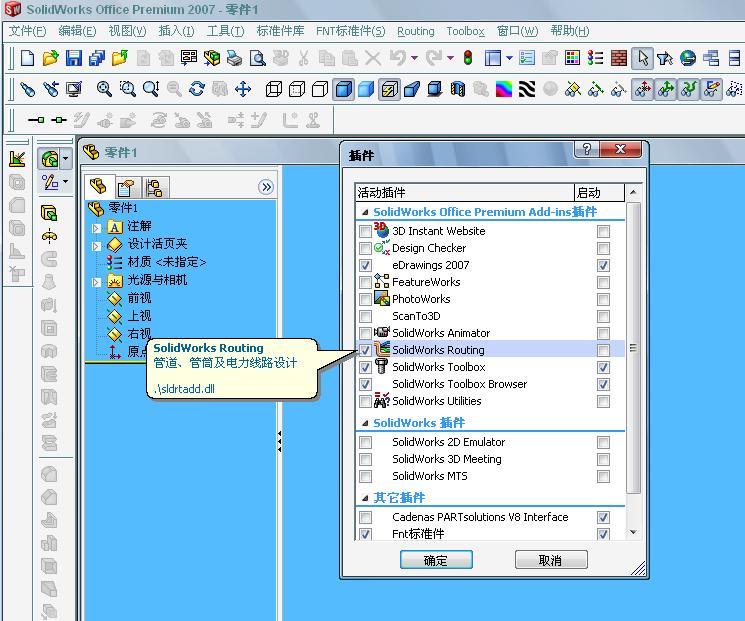The width and height of the screenshot is (745, 621).
Task: Click the Open file folder icon
Action: pyautogui.click(x=50, y=58)
